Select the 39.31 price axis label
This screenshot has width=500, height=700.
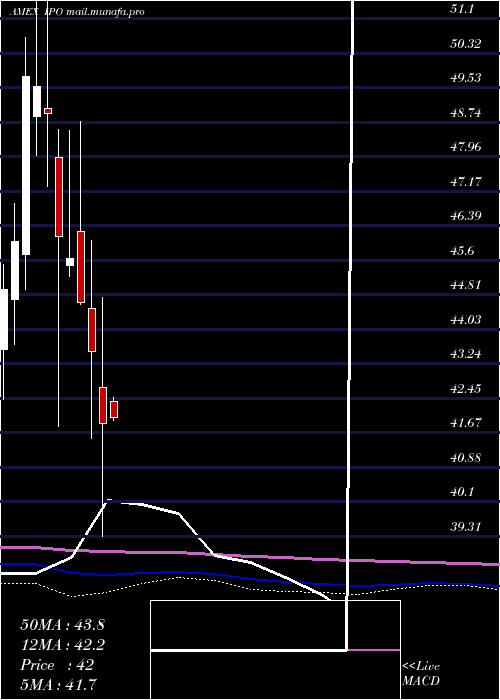[x=466, y=527]
